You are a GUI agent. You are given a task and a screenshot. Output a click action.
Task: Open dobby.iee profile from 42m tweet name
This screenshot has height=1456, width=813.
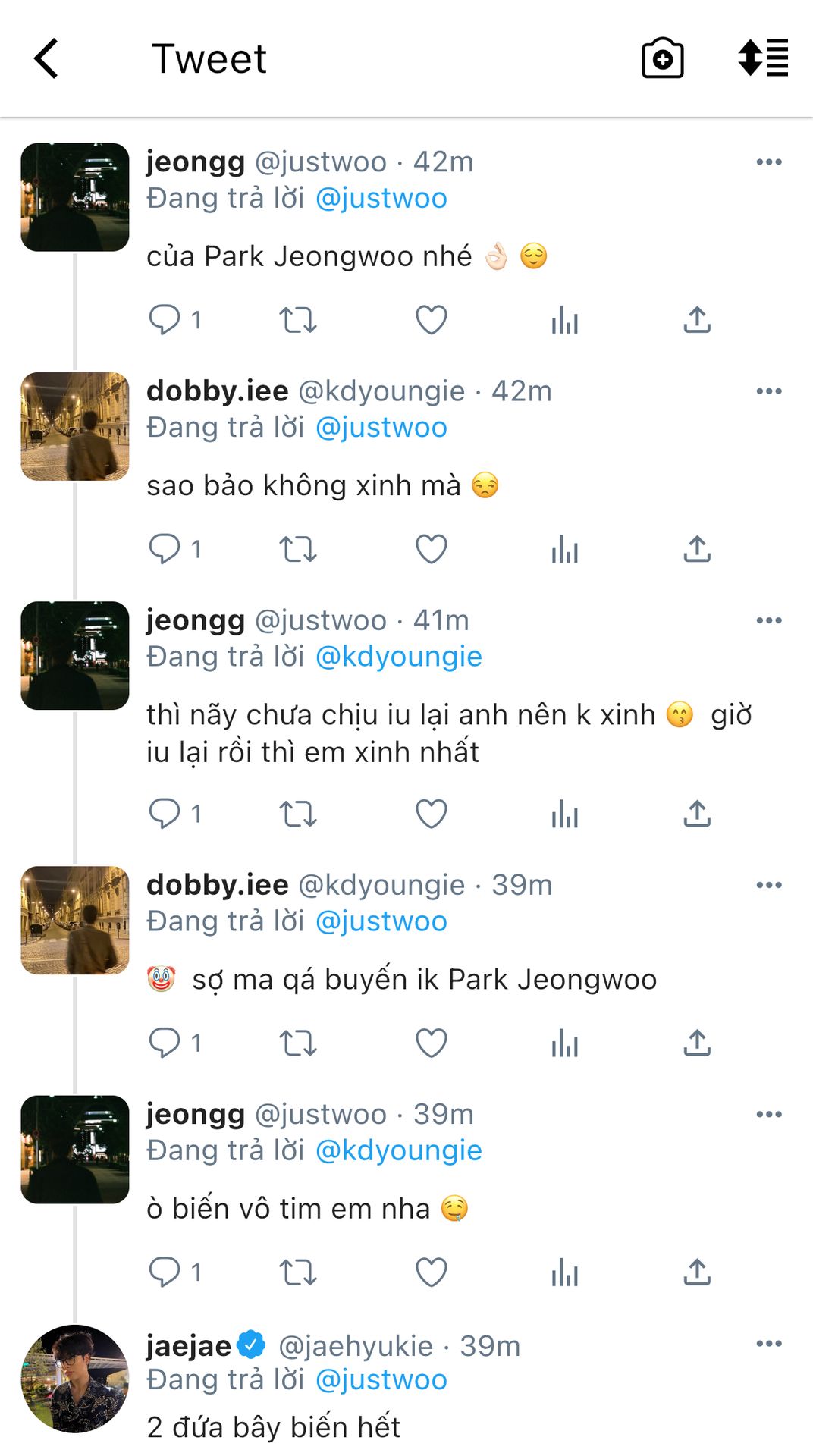coord(218,391)
